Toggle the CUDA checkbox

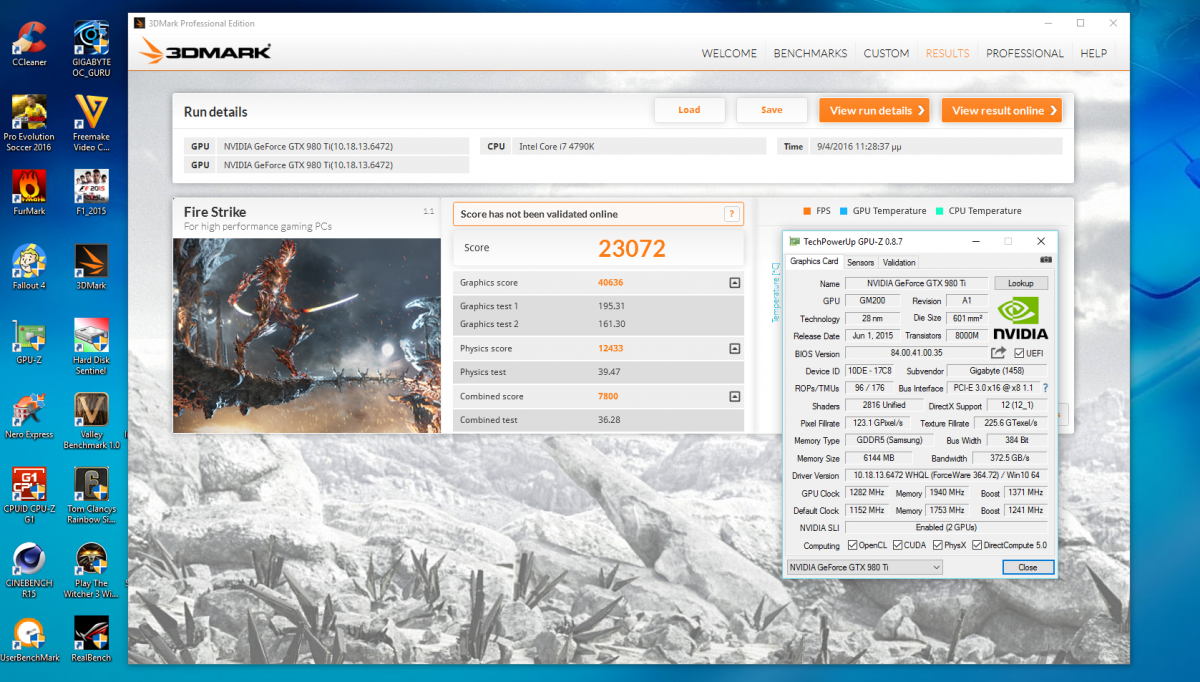pos(898,545)
